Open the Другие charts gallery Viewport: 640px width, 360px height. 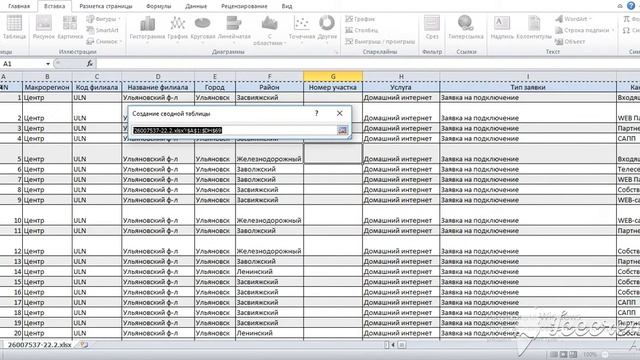click(327, 29)
